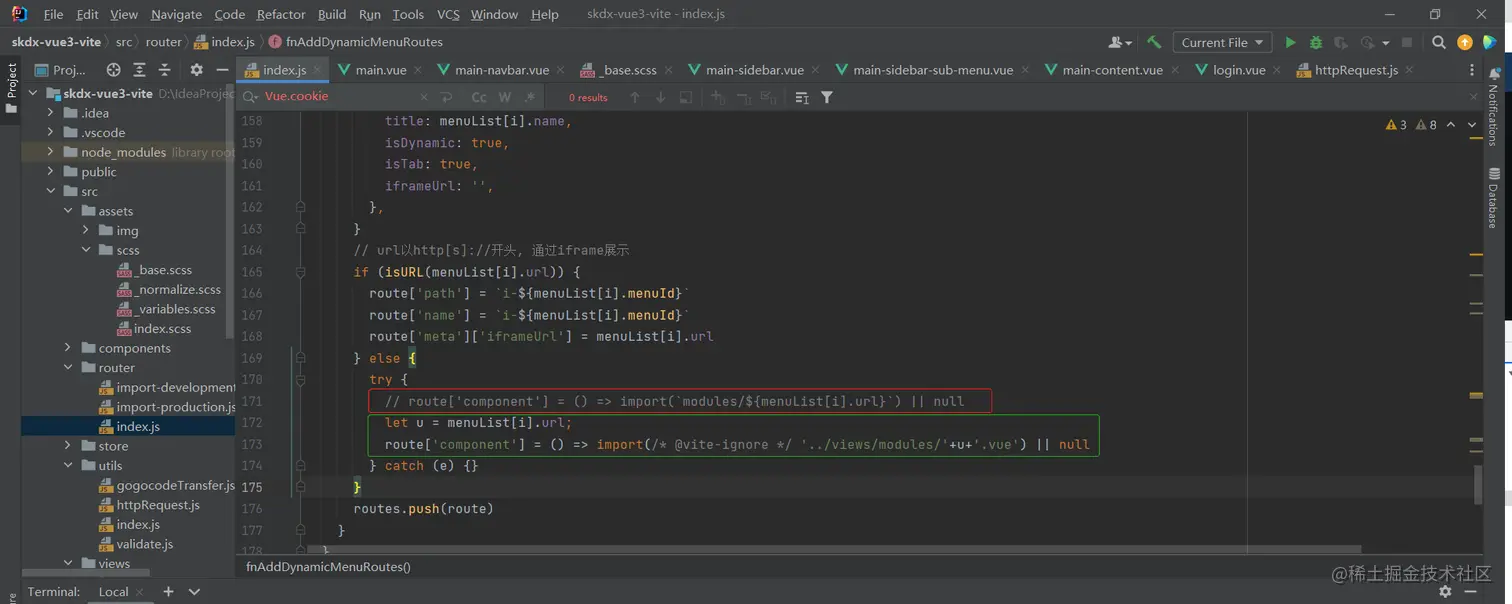Start debugging with the green bug icon
Viewport: 1512px width, 604px height.
[1316, 42]
